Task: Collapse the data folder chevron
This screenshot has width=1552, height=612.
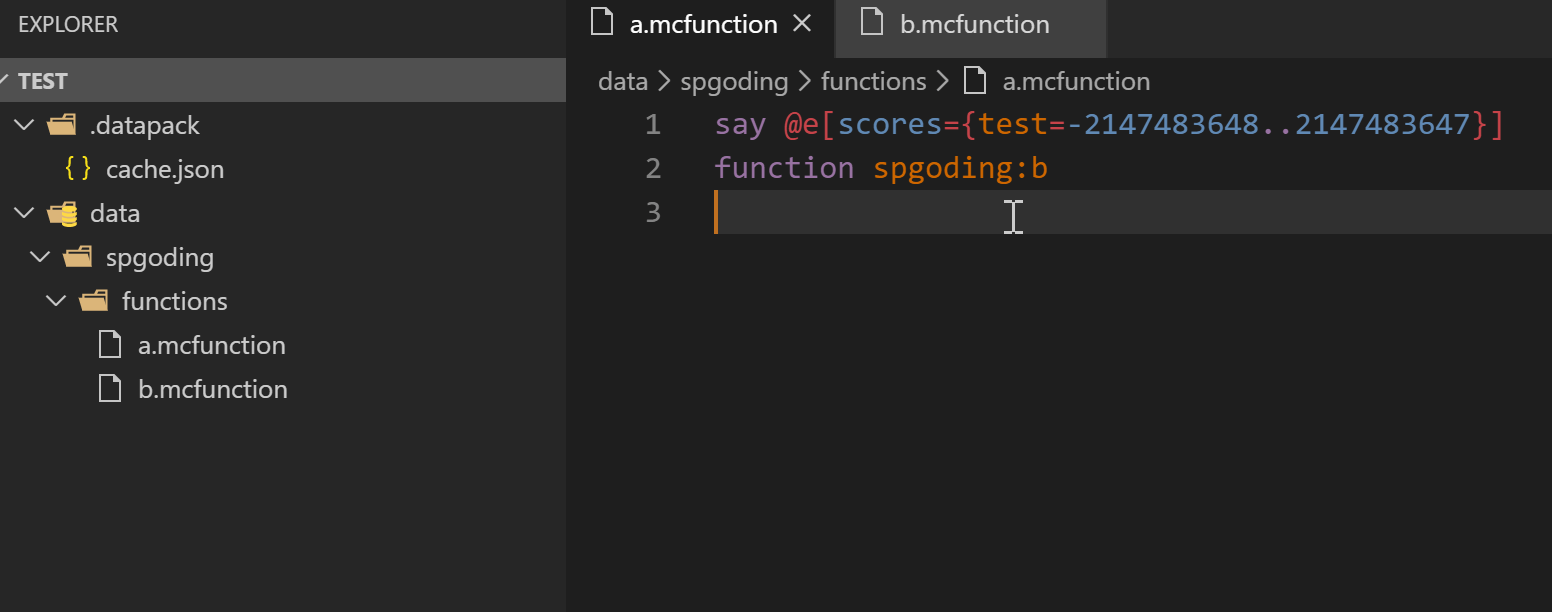Action: (25, 214)
